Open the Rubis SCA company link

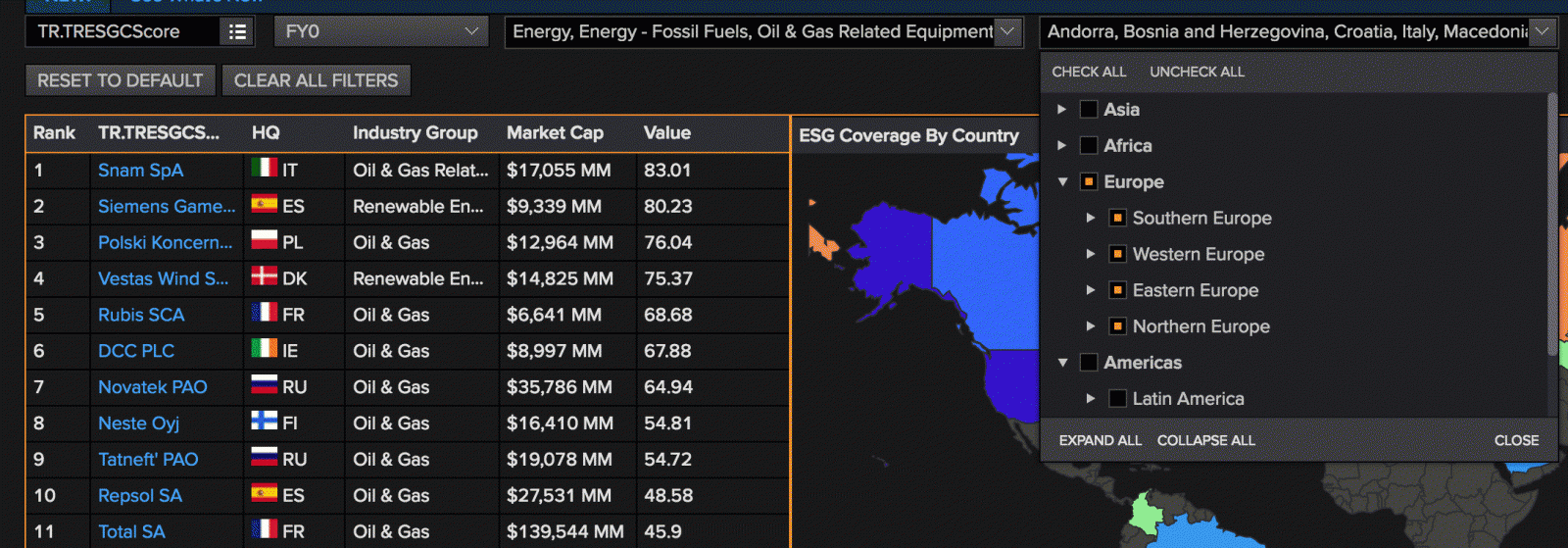pyautogui.click(x=141, y=315)
